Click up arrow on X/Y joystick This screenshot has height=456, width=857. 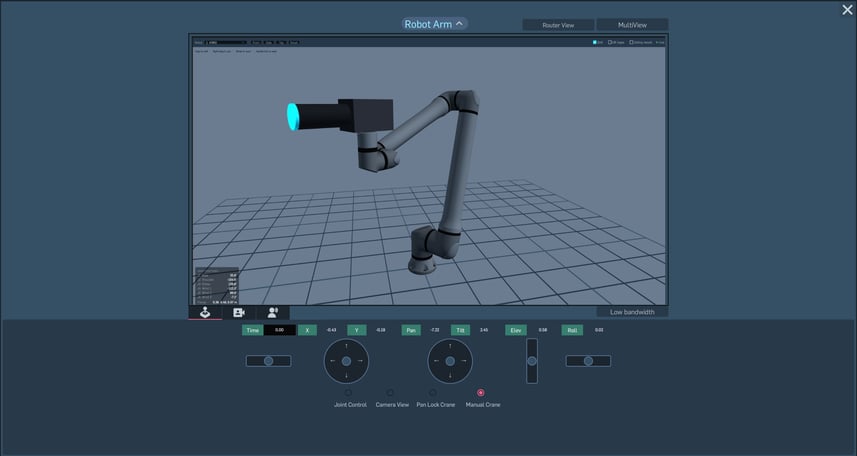tap(347, 346)
